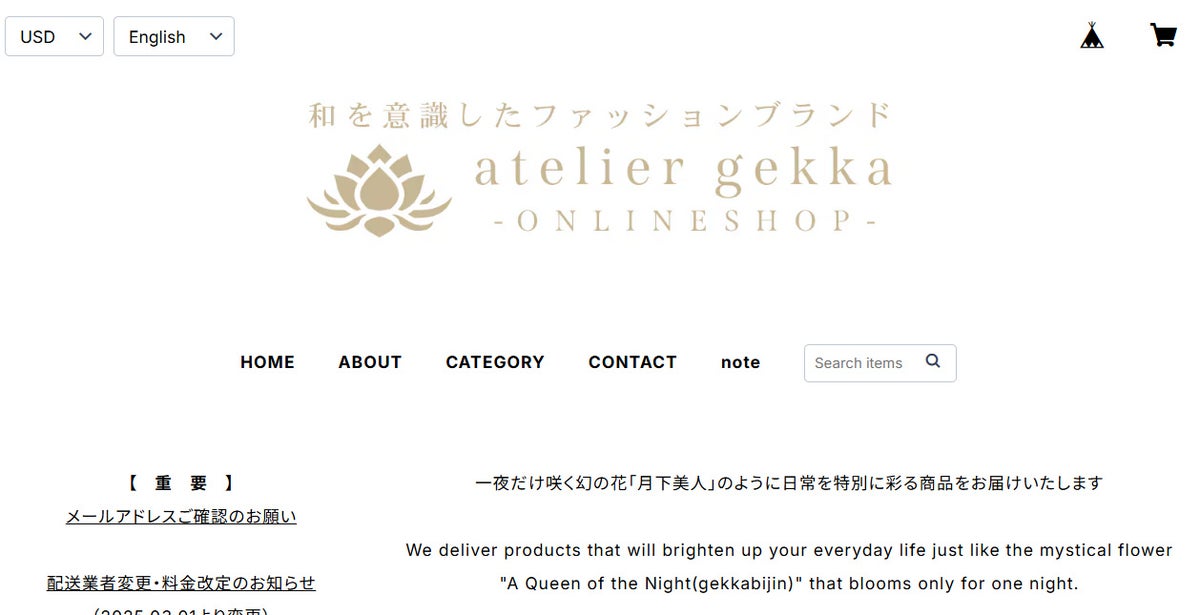The width and height of the screenshot is (1200, 615).
Task: Open the CATEGORY menu item
Action: (x=495, y=362)
